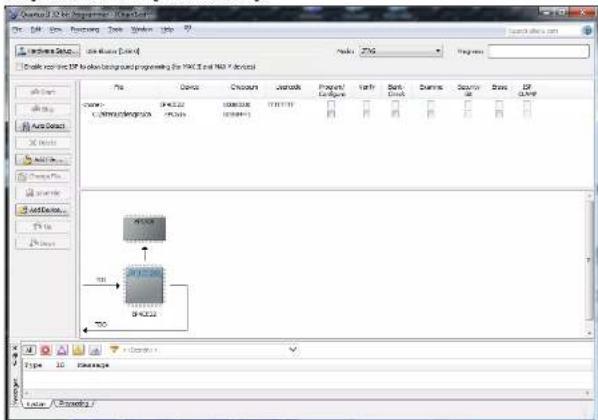Click the Change File button

[43, 176]
